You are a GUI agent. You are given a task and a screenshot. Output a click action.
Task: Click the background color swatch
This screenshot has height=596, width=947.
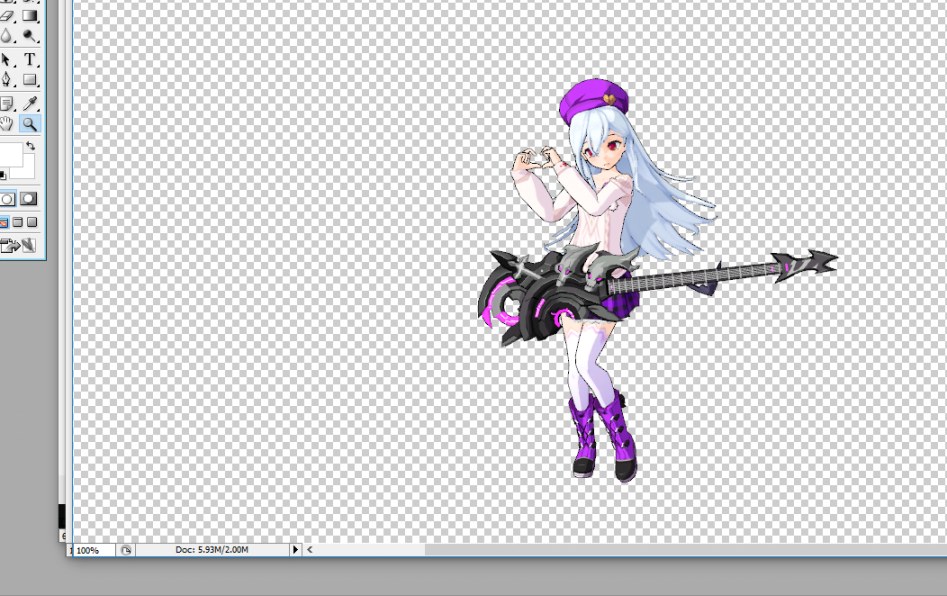tap(25, 166)
